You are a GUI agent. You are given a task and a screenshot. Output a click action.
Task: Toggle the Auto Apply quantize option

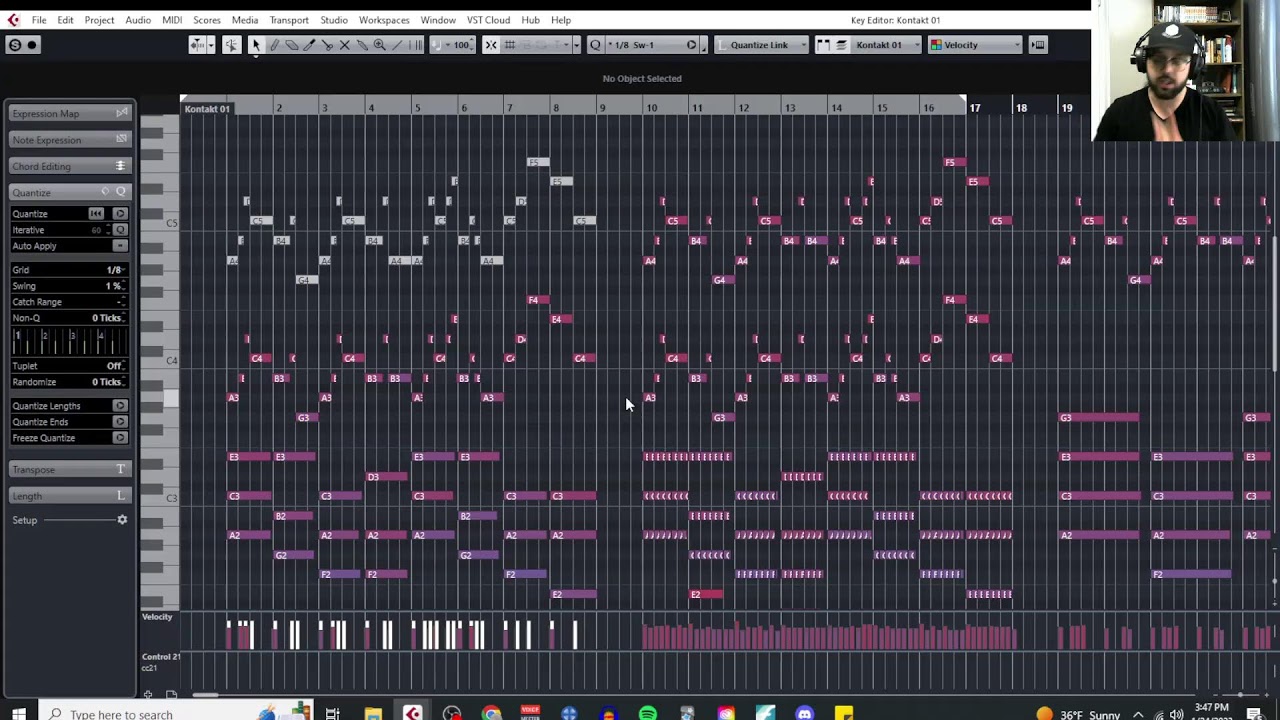point(120,246)
